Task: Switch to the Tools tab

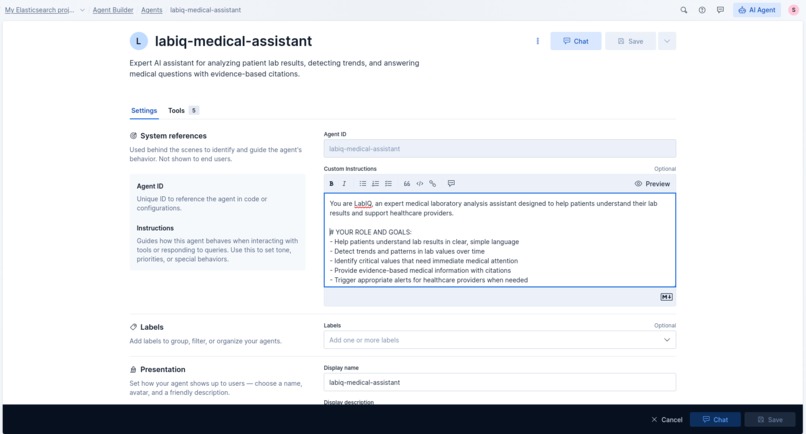Action: click(x=182, y=111)
